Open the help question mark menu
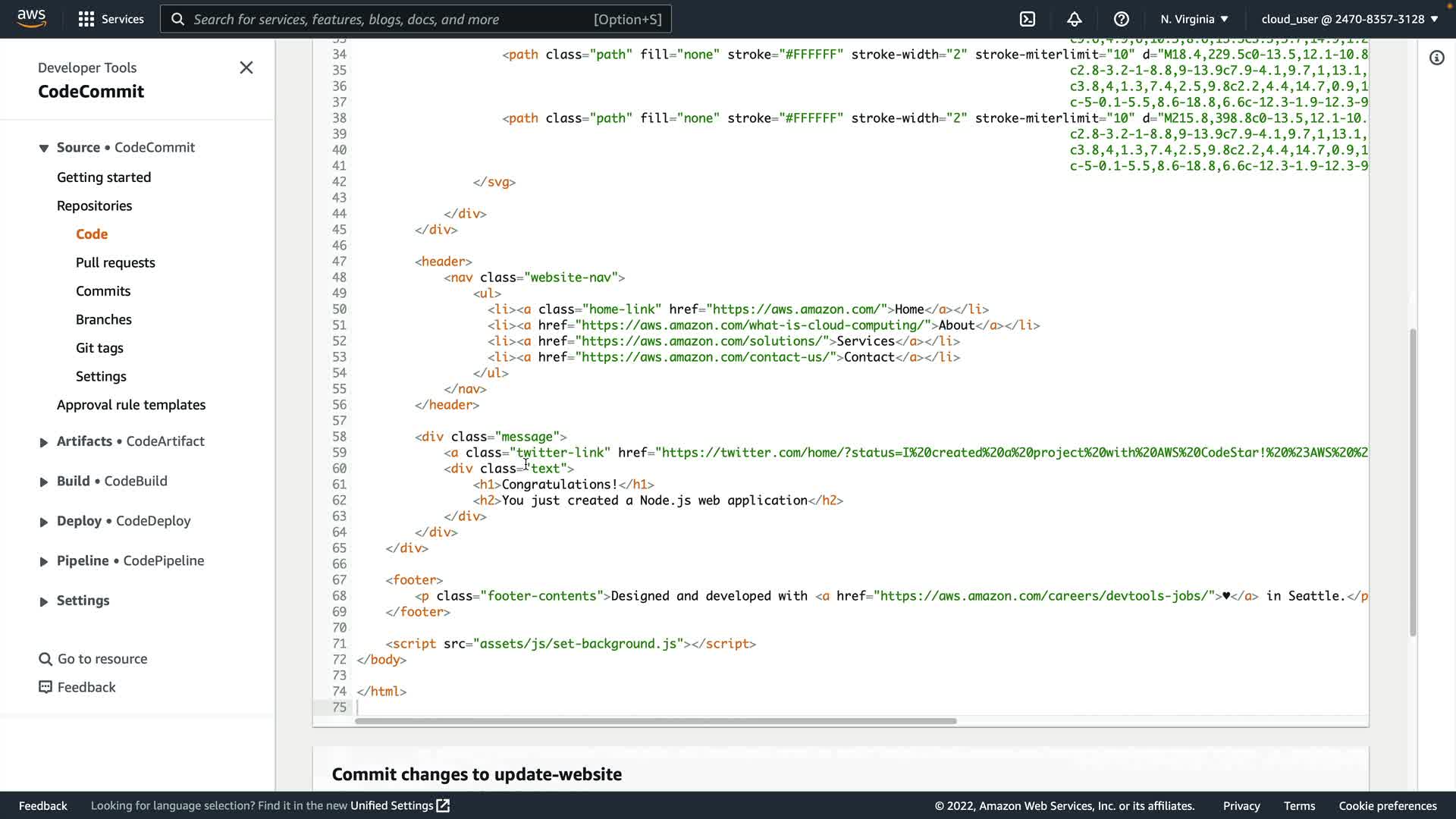 pos(1122,19)
